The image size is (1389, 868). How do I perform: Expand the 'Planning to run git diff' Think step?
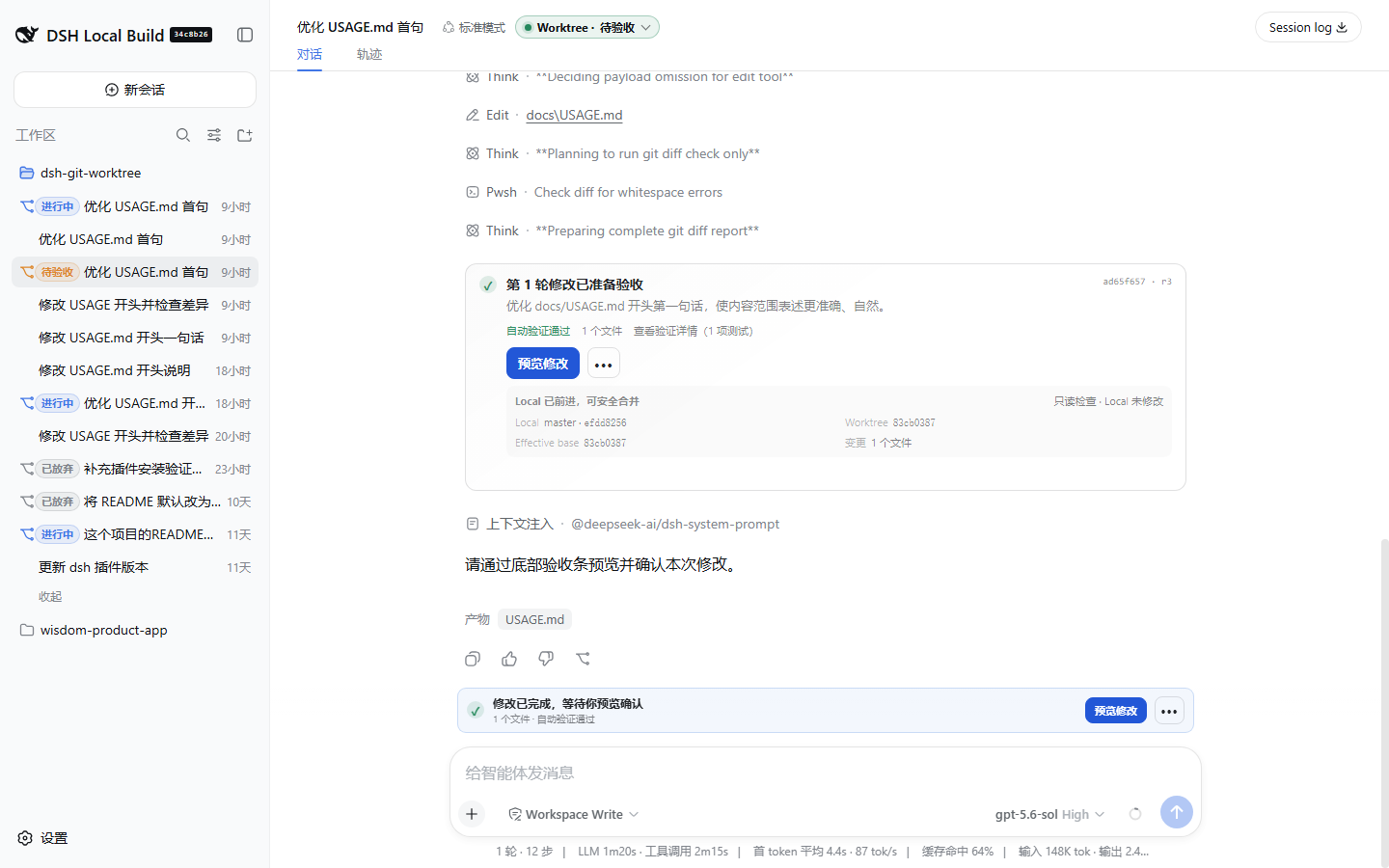coord(613,153)
